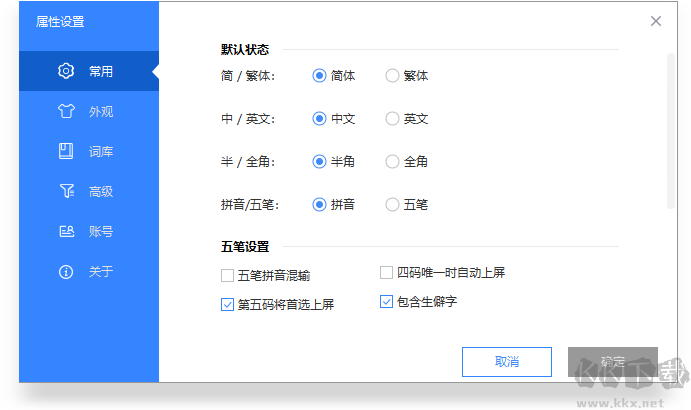
Task: Pick 五笔 input mode
Action: (392, 205)
